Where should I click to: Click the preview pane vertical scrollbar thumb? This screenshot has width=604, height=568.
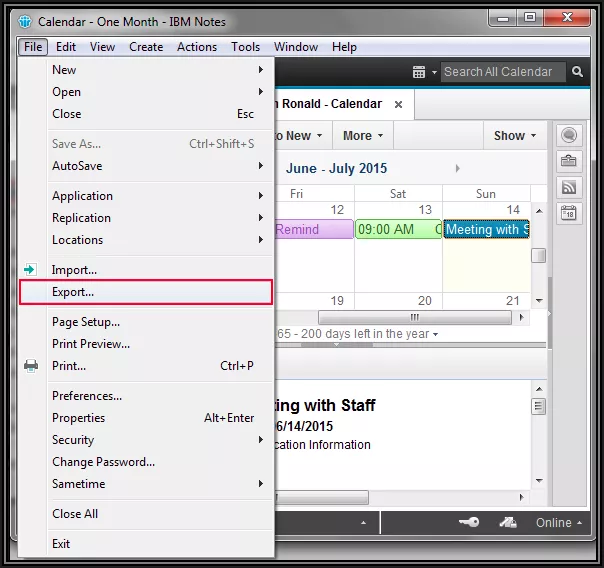pyautogui.click(x=539, y=406)
